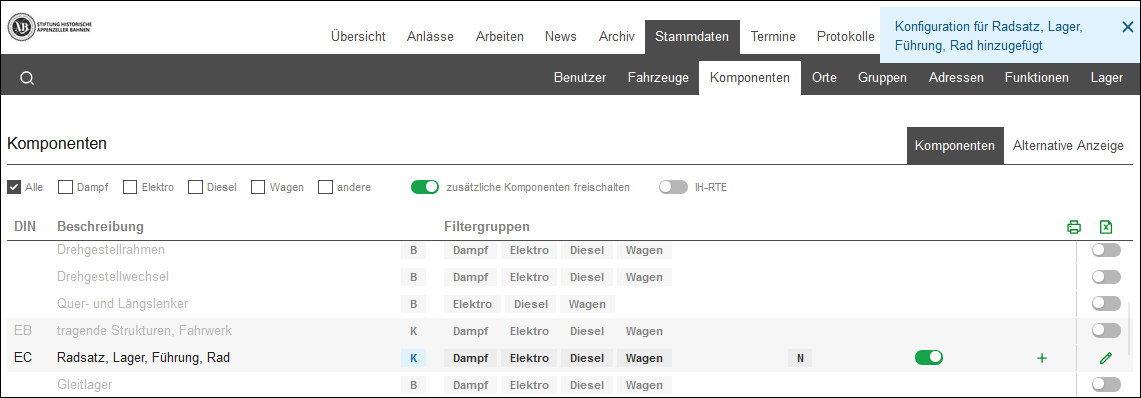Click the B badge in Drehgestellrahmen row
This screenshot has width=1141, height=398.
[413, 250]
